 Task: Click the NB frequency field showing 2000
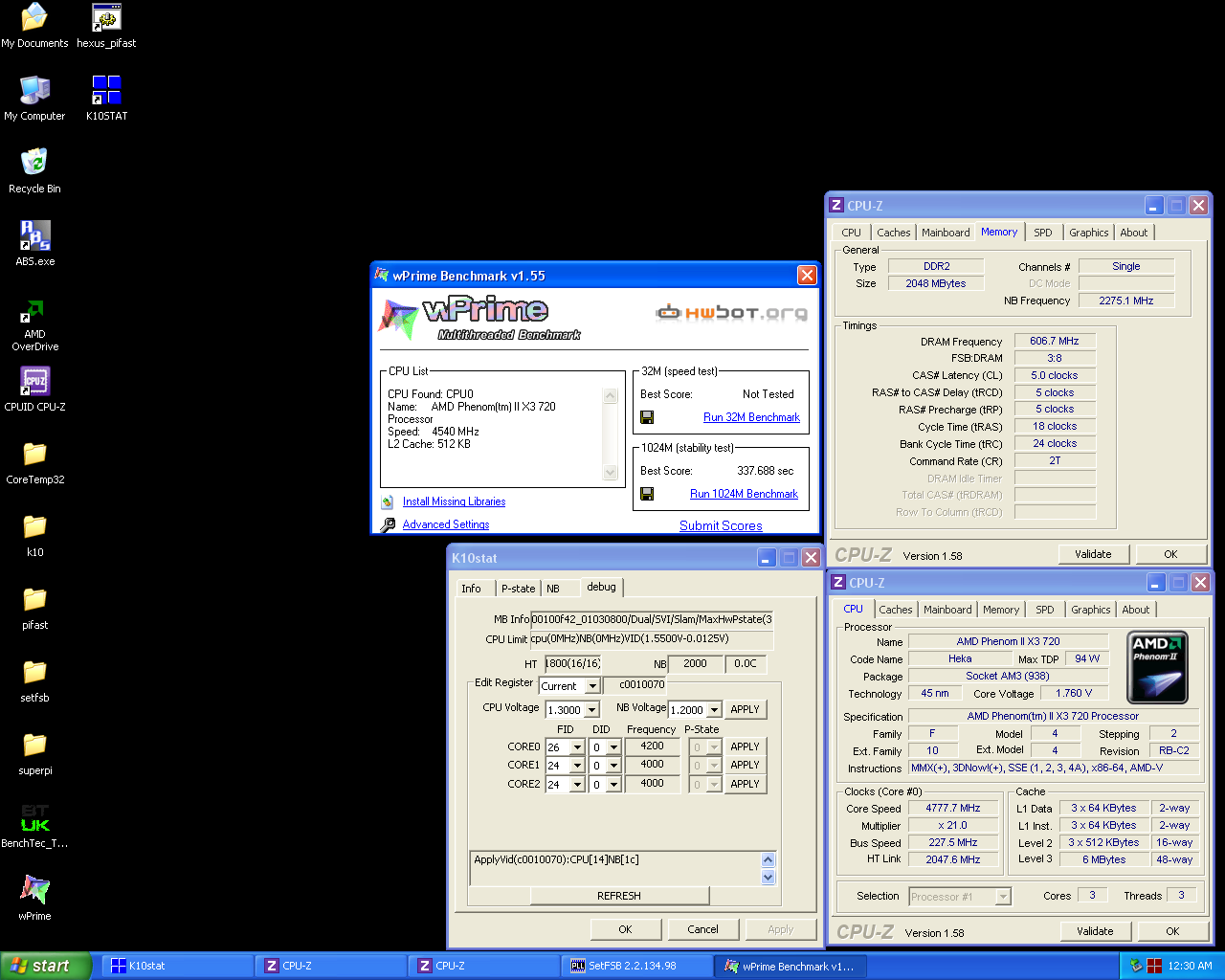point(695,663)
